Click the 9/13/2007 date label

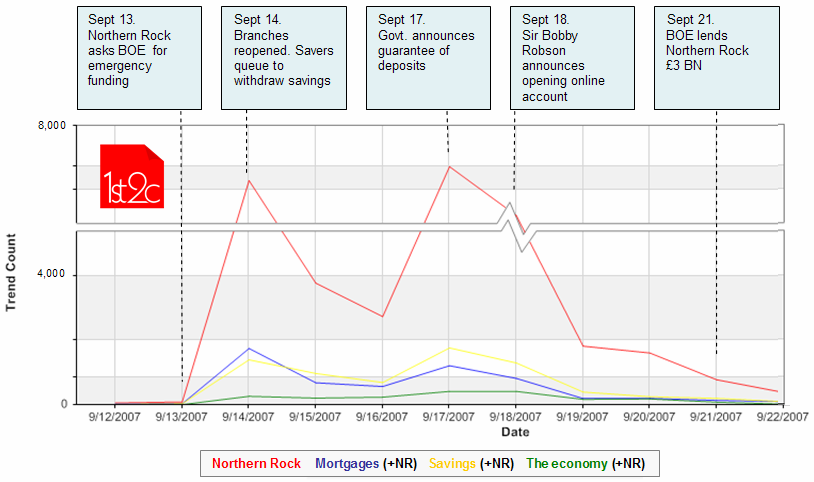coord(181,417)
